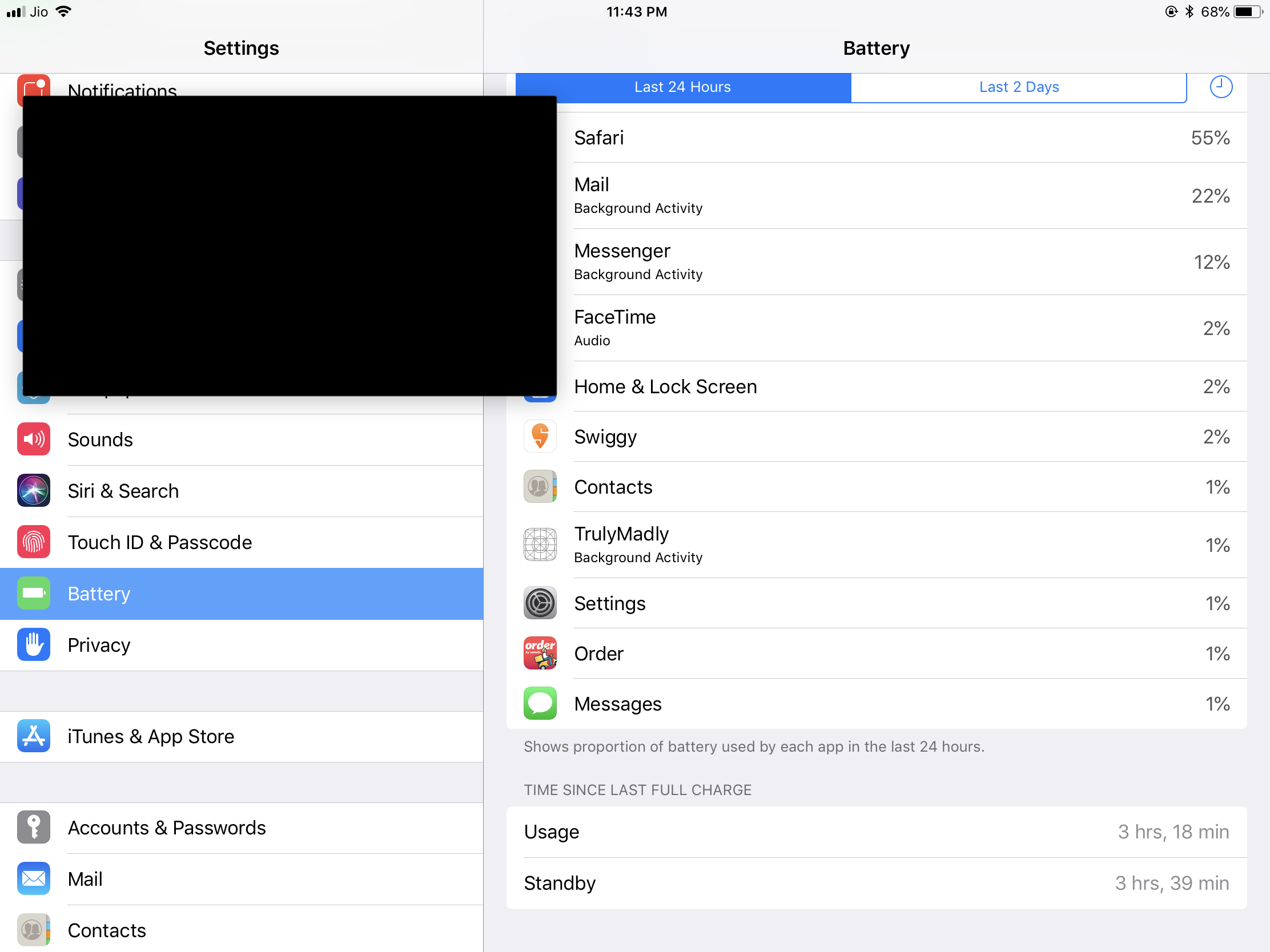Tap the green Battery icon in sidebar

[x=33, y=594]
